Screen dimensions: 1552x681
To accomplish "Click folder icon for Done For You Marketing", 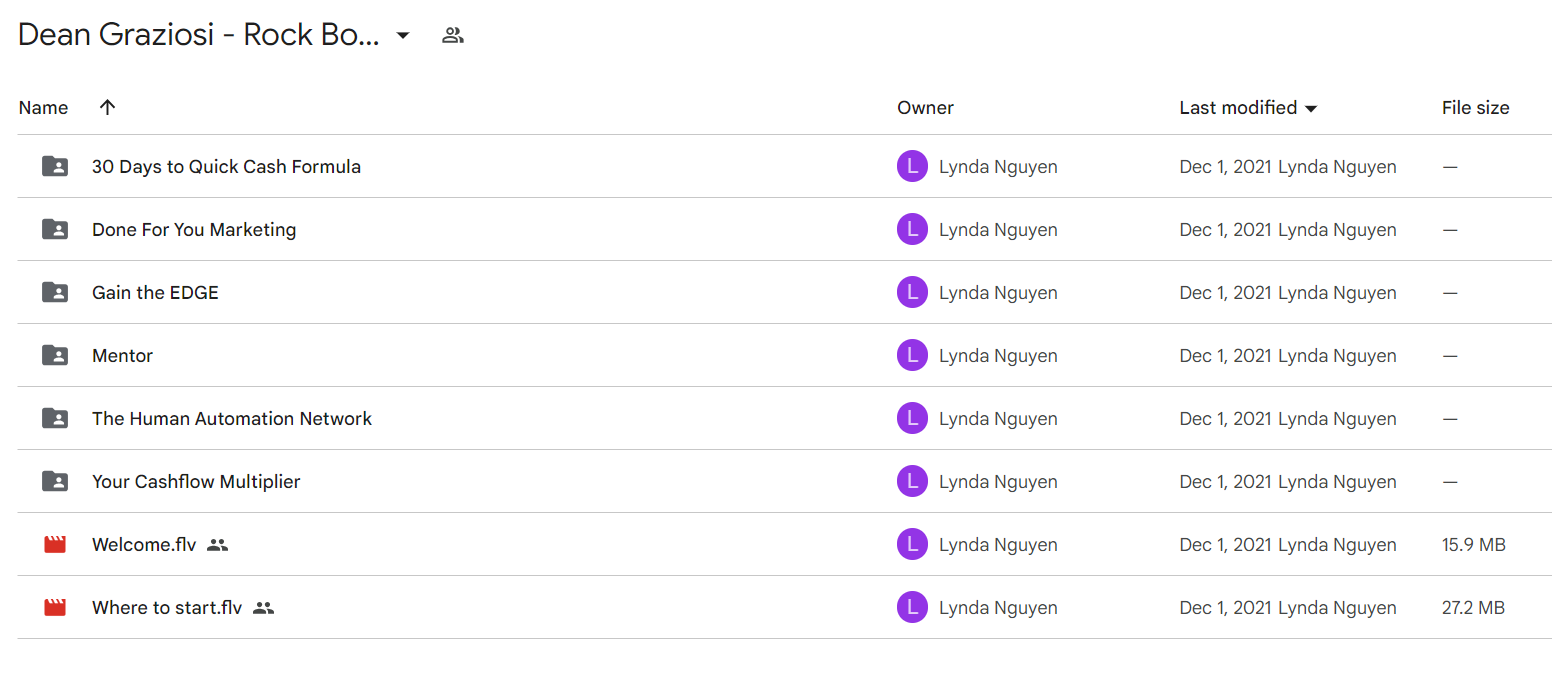I will click(55, 230).
